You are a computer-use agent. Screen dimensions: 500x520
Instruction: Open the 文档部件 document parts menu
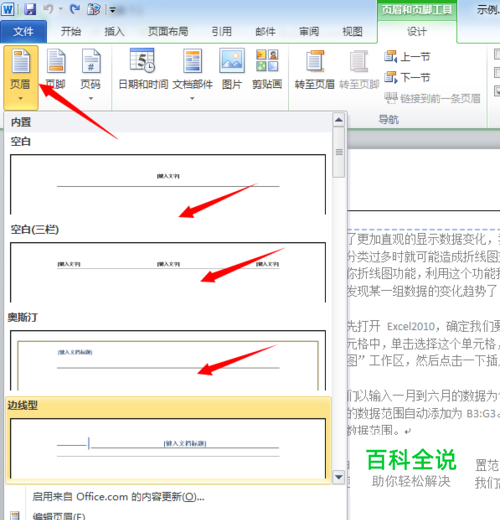point(192,75)
